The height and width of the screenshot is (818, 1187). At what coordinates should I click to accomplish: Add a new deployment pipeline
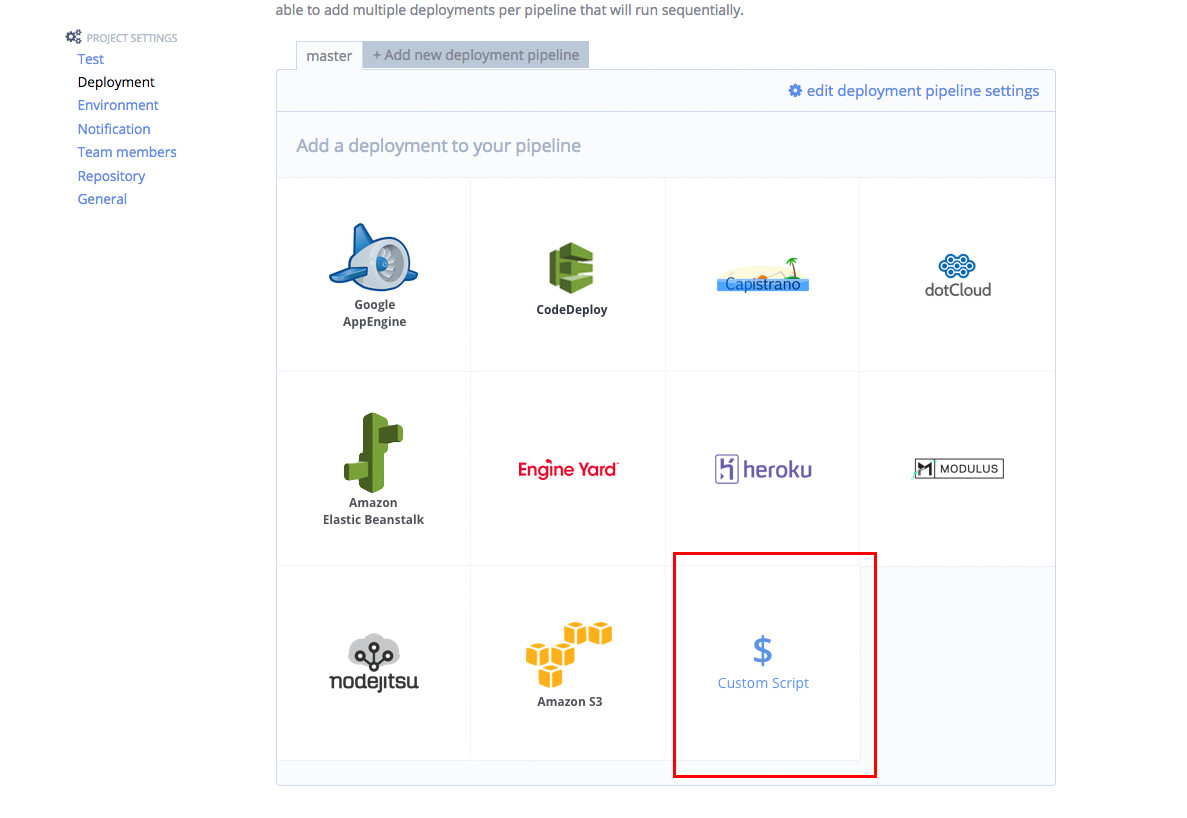pos(476,54)
